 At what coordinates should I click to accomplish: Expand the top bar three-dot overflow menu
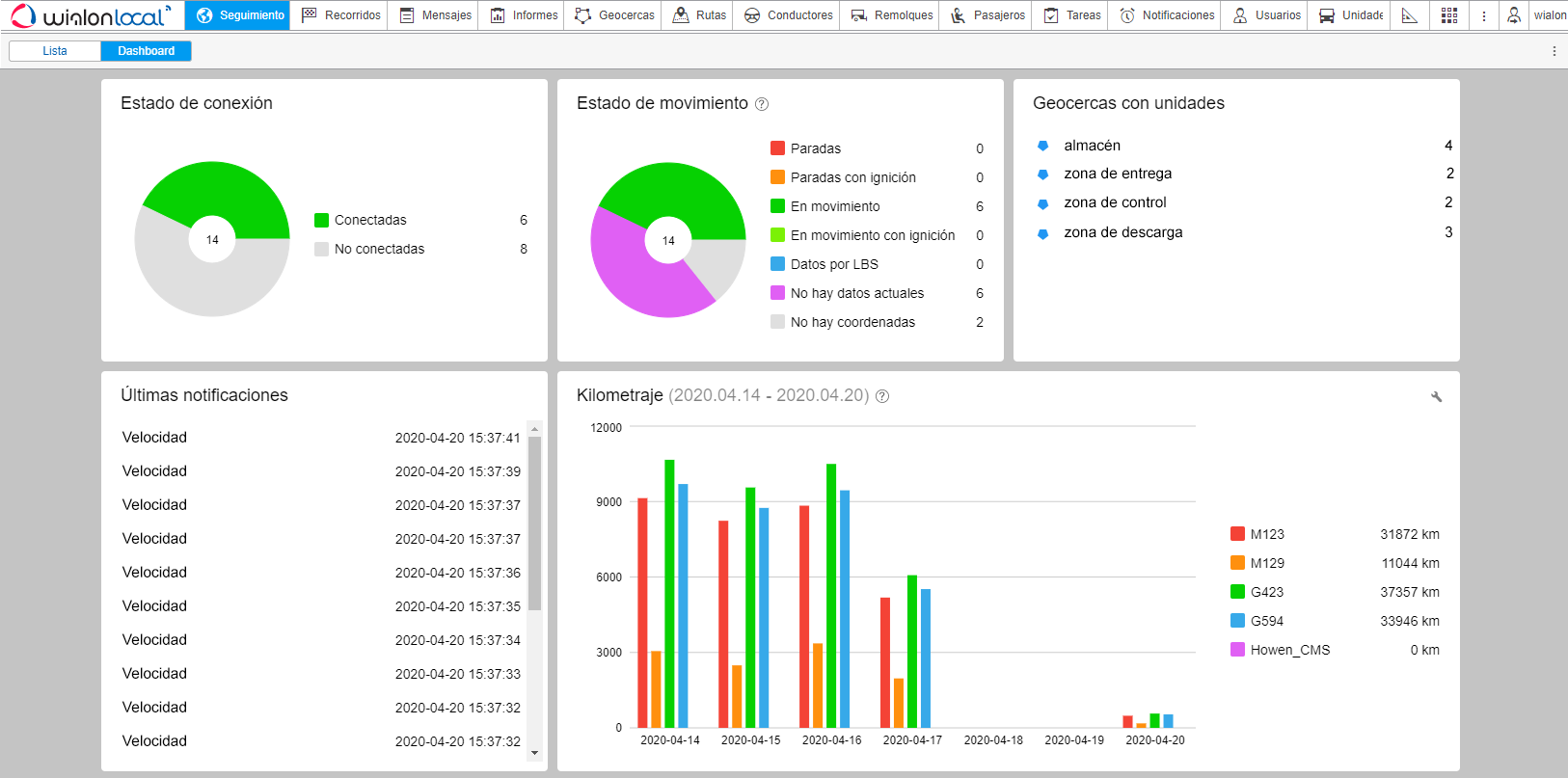tap(1484, 15)
